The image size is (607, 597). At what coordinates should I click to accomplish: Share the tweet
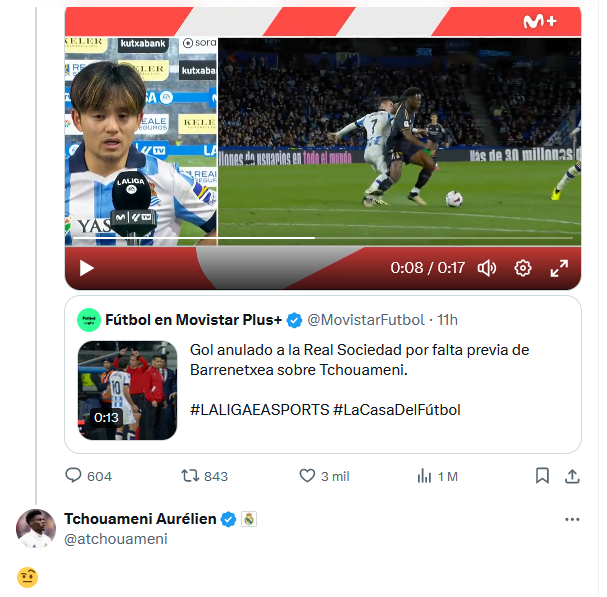[572, 476]
